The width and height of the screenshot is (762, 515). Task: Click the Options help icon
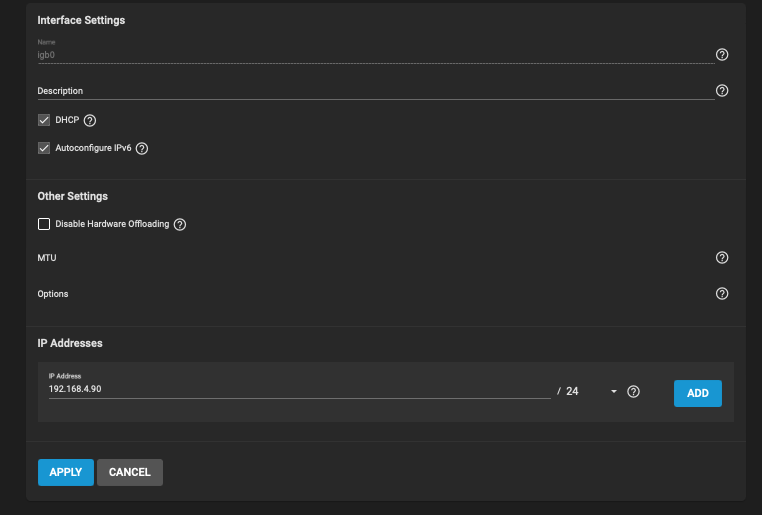[x=722, y=293]
